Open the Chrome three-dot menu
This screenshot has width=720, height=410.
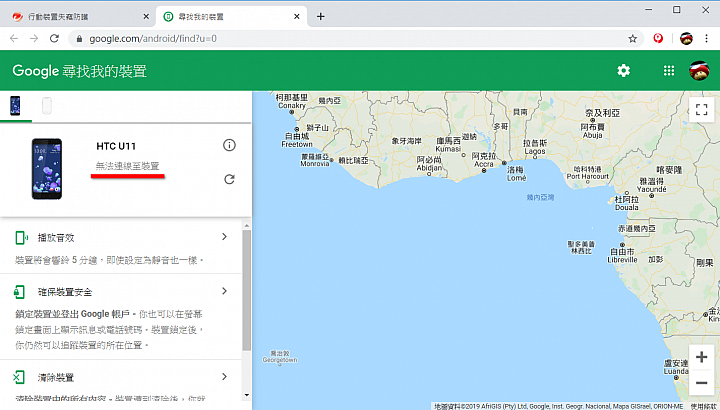pyautogui.click(x=706, y=39)
